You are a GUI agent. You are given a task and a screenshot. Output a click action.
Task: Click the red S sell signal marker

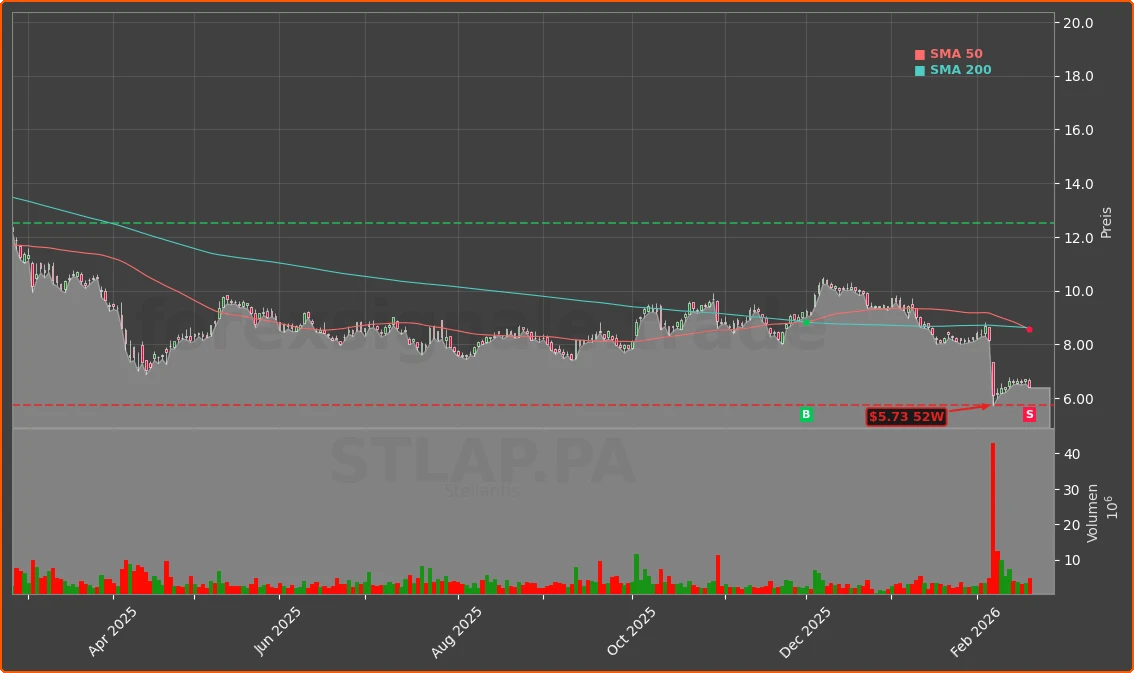[x=1028, y=415]
